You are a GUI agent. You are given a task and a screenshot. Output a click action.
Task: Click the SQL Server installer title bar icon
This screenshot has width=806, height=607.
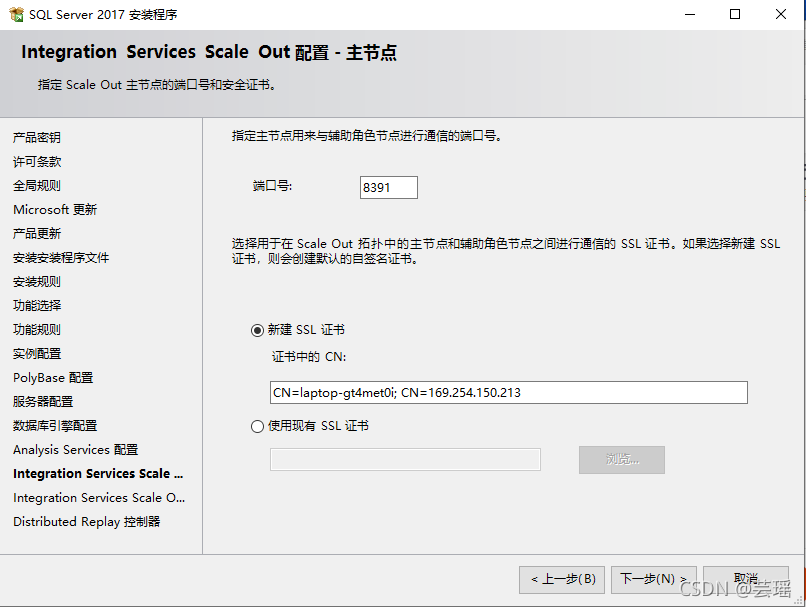click(16, 14)
